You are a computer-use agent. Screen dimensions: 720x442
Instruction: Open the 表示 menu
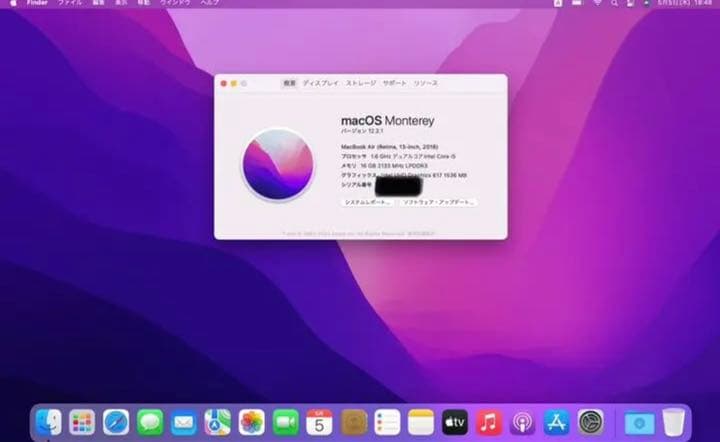pos(121,3)
